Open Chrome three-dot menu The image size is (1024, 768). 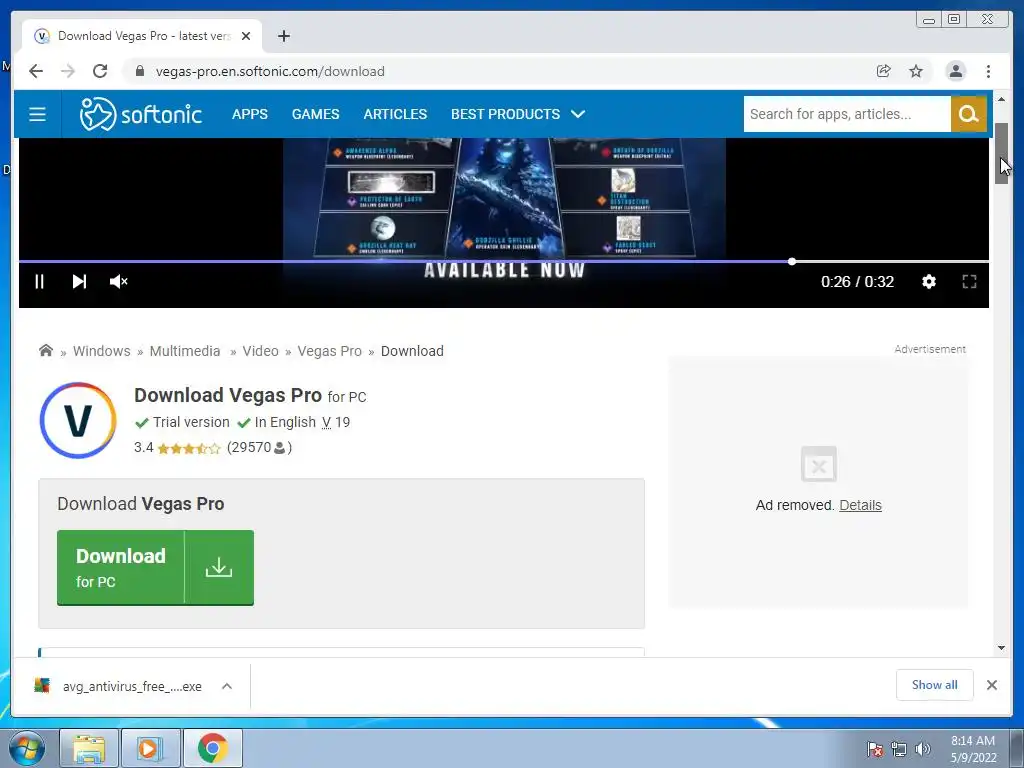click(988, 71)
